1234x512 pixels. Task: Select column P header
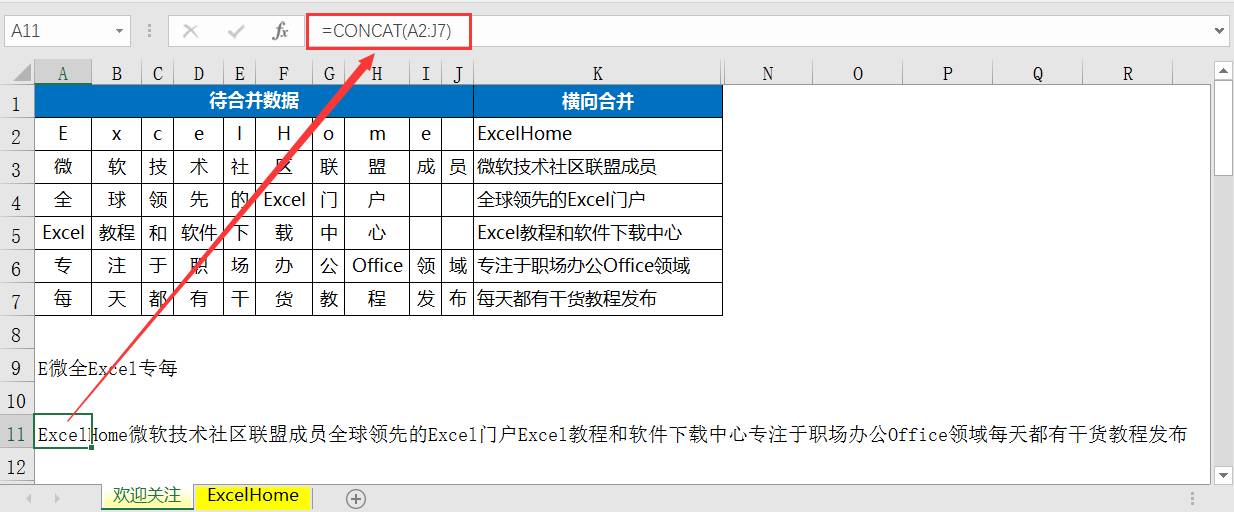(947, 74)
